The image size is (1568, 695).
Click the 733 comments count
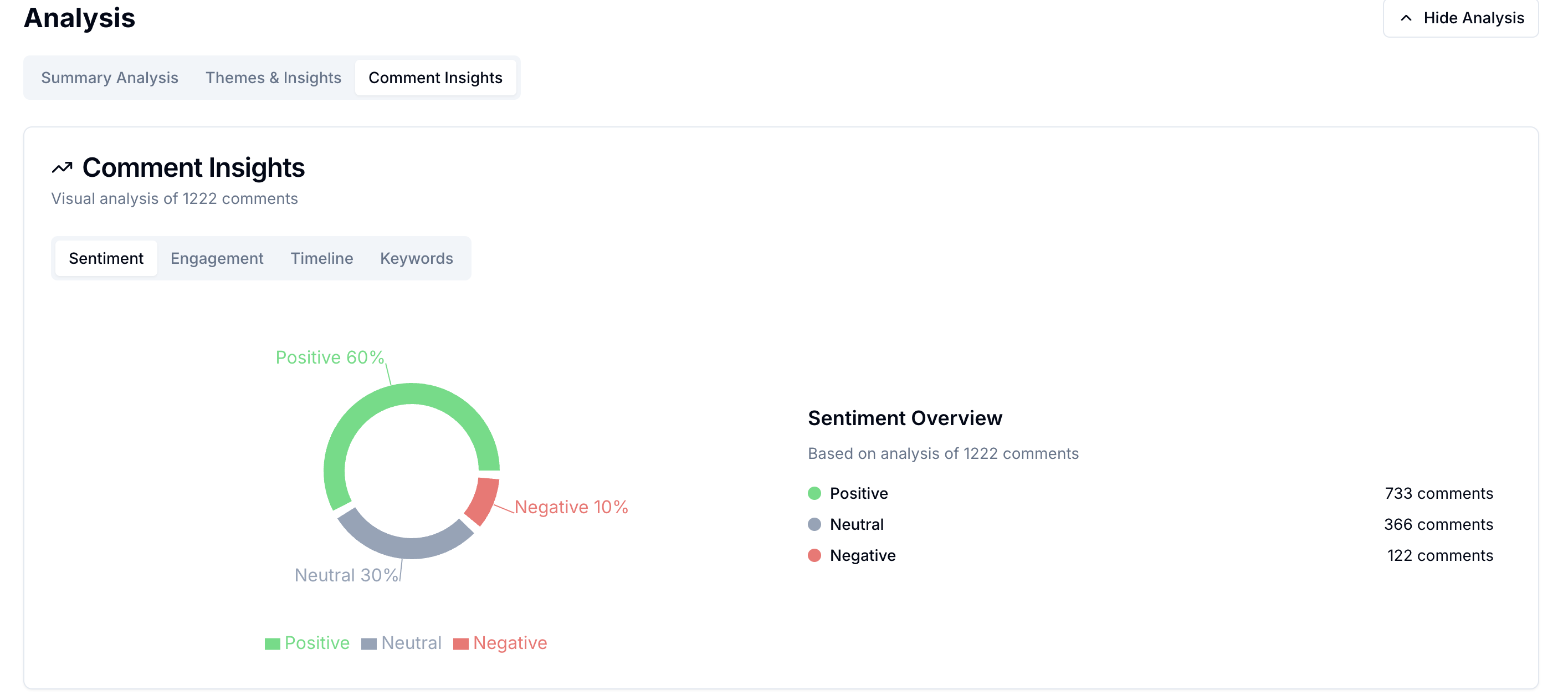[1438, 493]
